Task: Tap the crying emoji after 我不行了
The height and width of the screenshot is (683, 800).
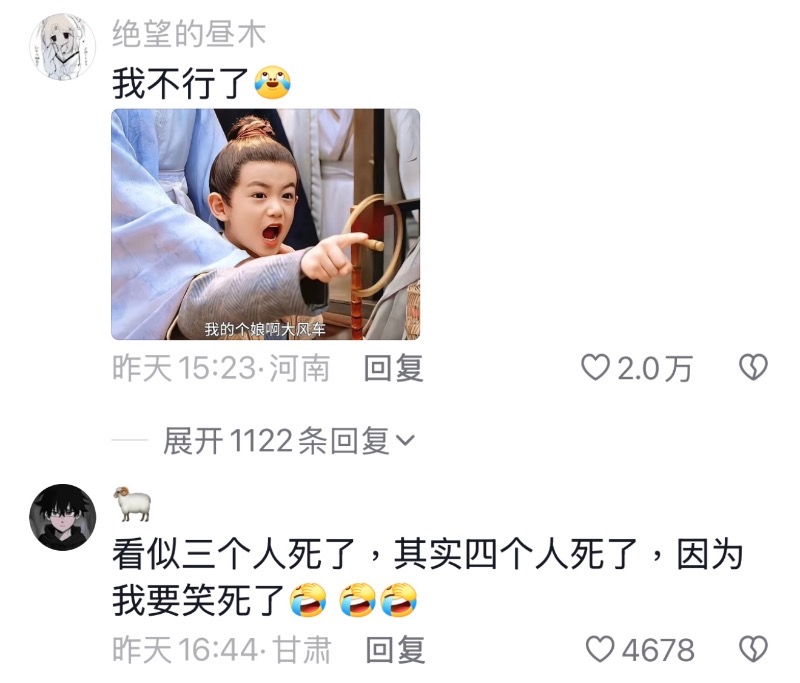Action: [273, 83]
